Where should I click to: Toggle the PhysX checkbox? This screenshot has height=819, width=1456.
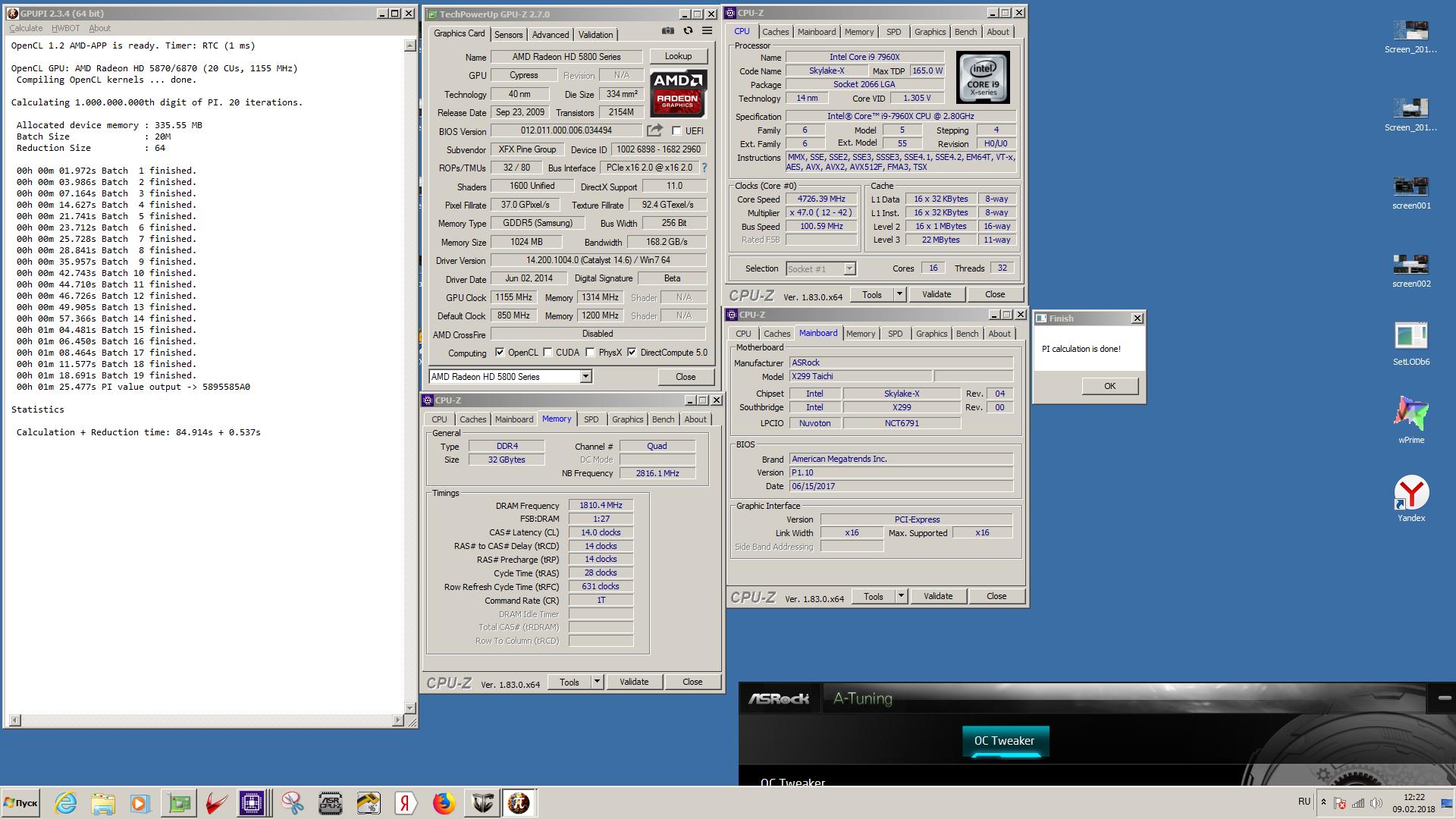(590, 352)
